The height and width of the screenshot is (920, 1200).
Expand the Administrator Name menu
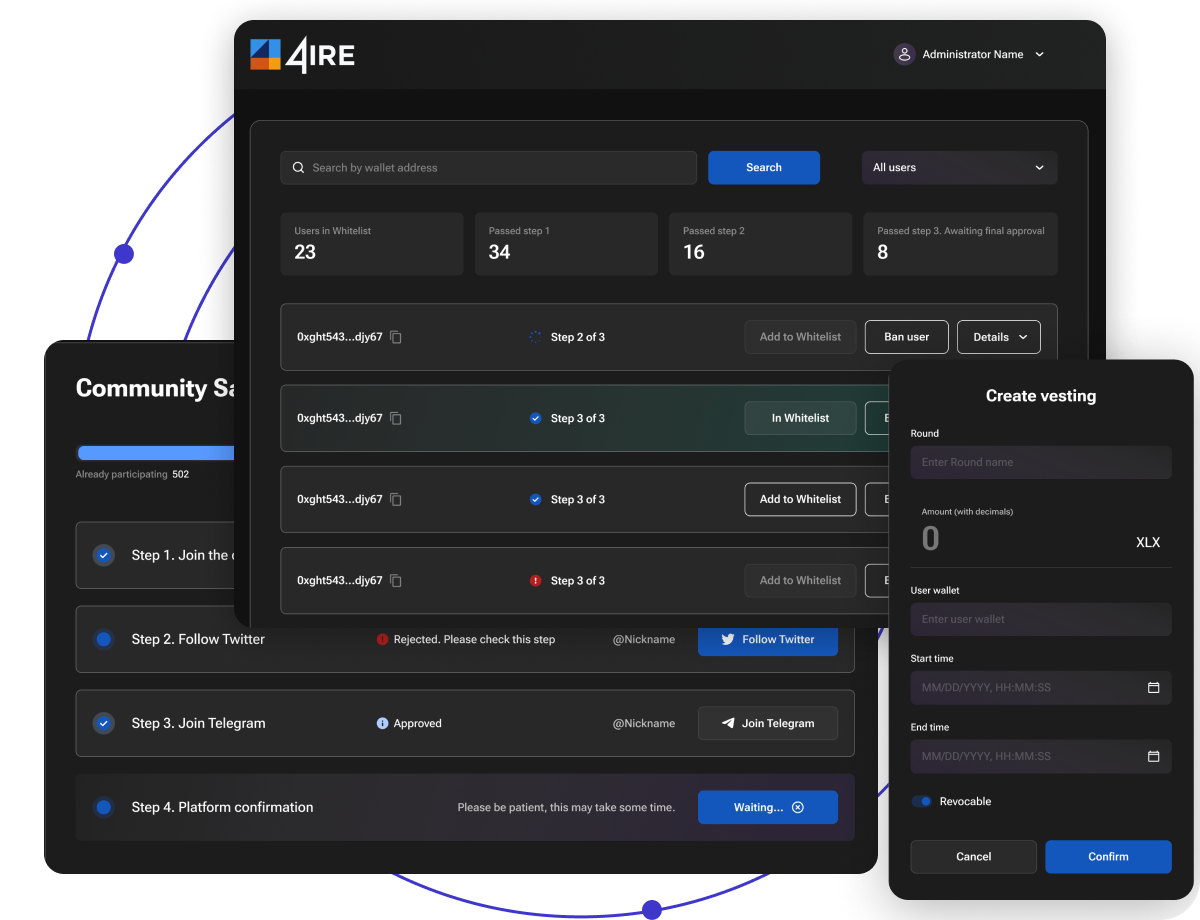1039,54
